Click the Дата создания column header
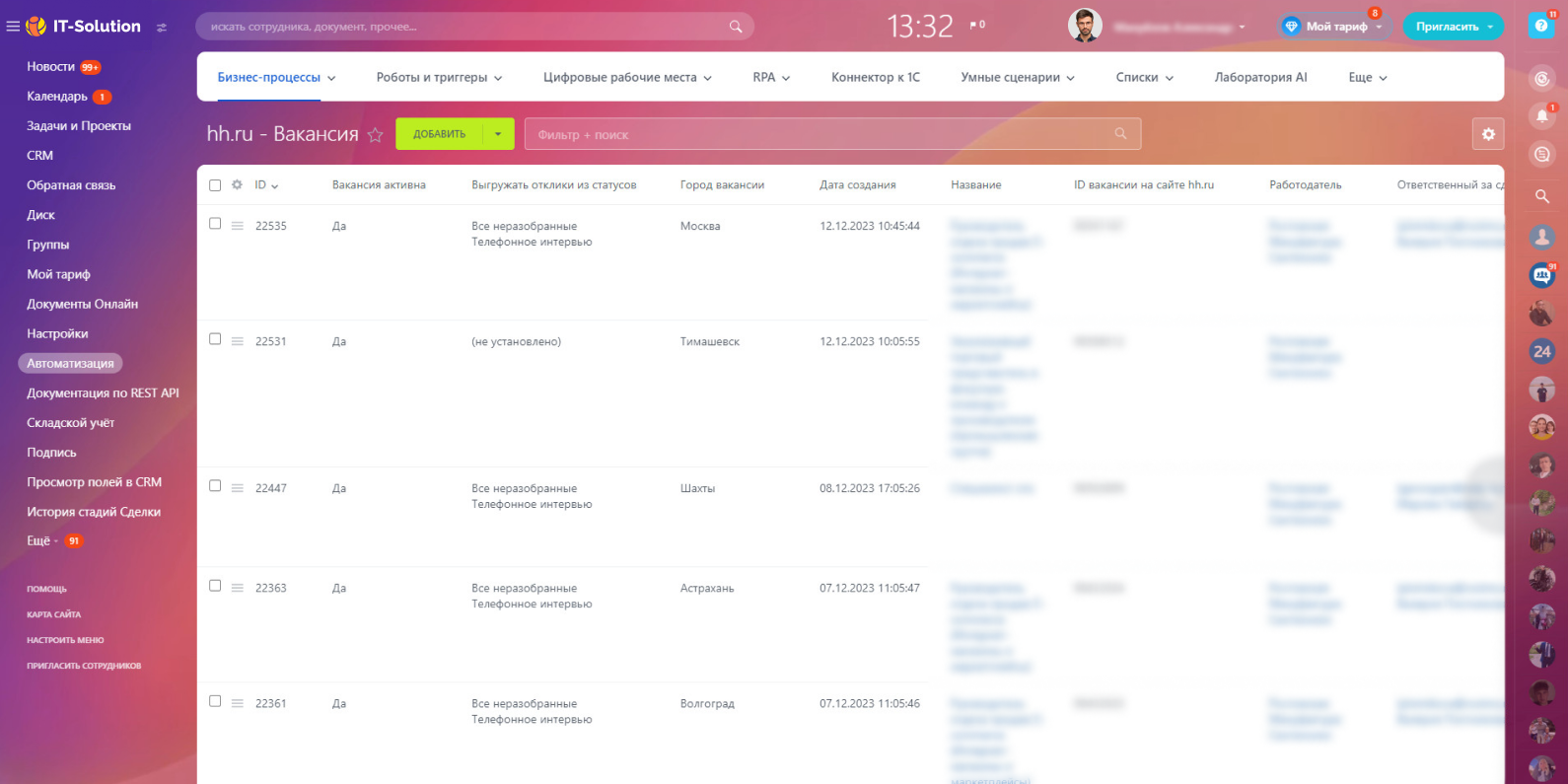1568x784 pixels. 858,184
